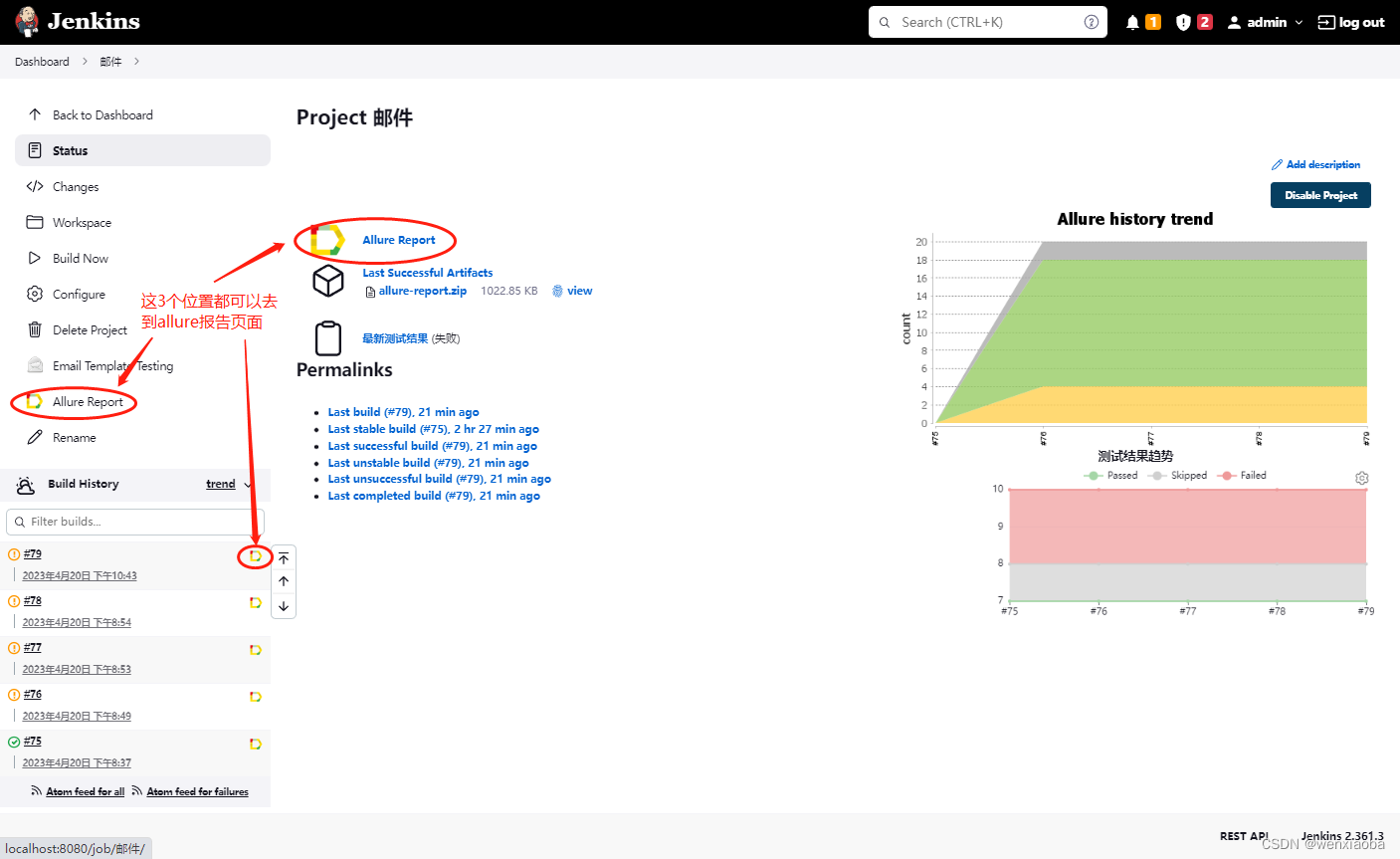The width and height of the screenshot is (1400, 859).
Task: Expand the 邮件 breadcrumb chevron
Action: point(136,62)
